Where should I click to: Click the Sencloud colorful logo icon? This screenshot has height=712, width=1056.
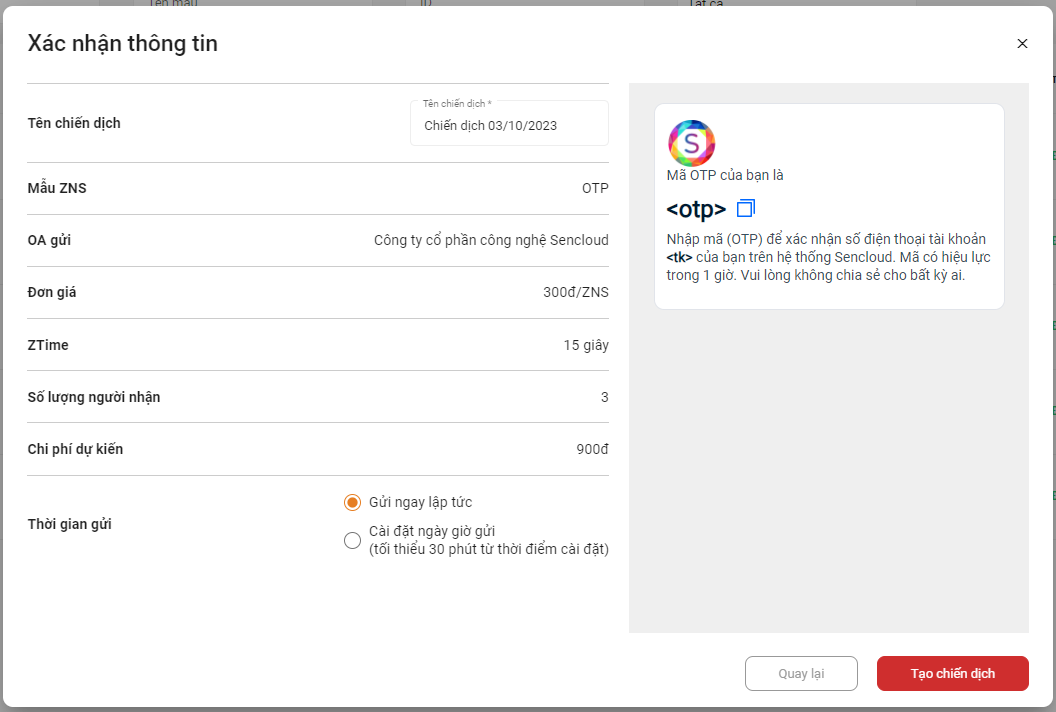691,143
